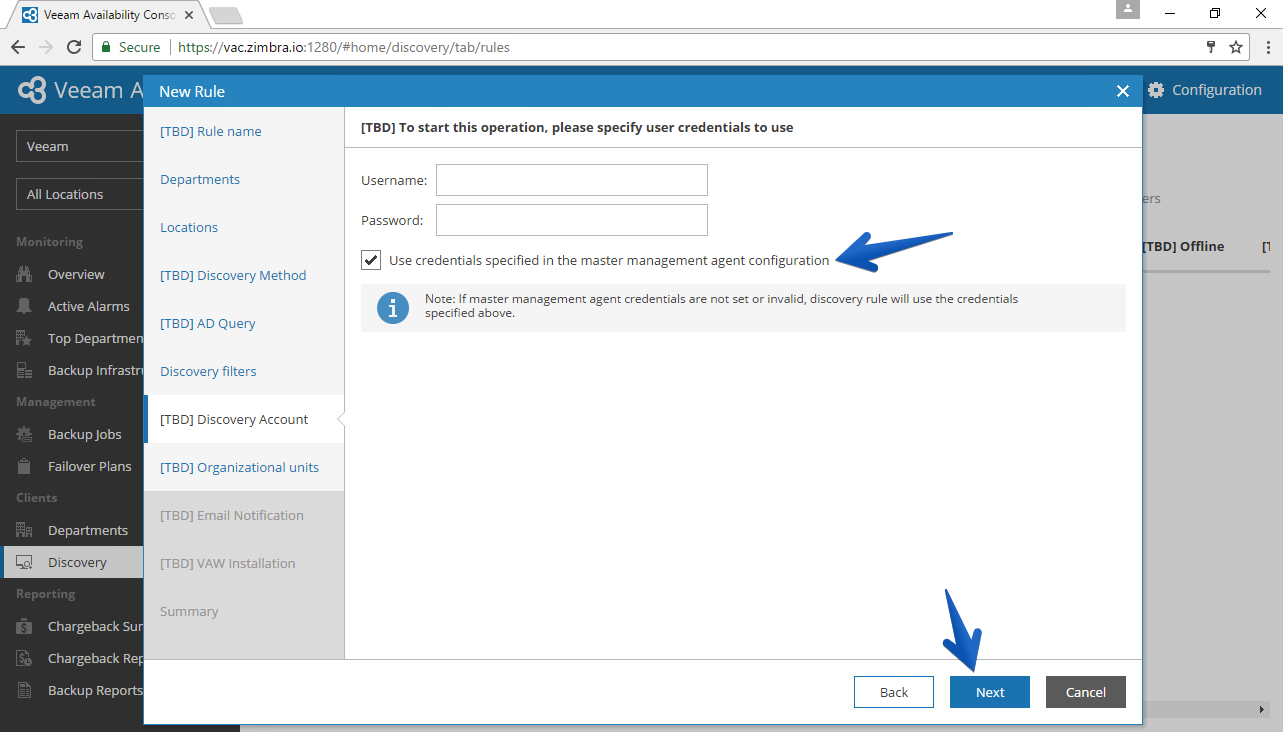
Task: Click the Back button
Action: tap(894, 692)
